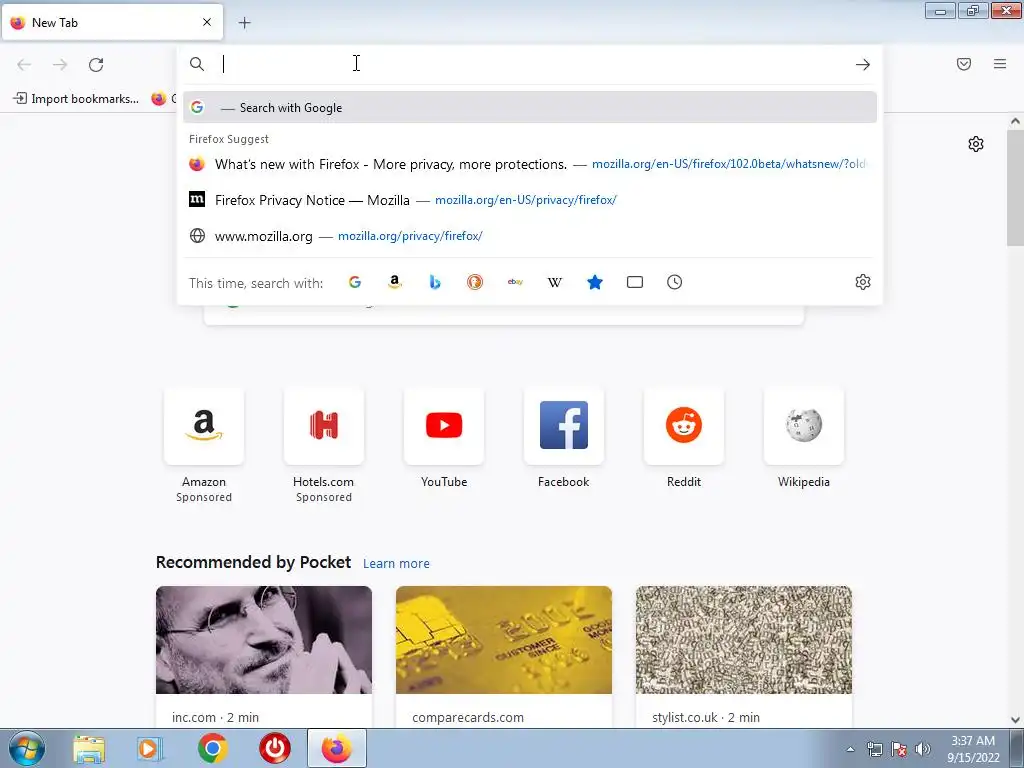The image size is (1024, 768).
Task: Open Action Center flag icon
Action: [899, 750]
